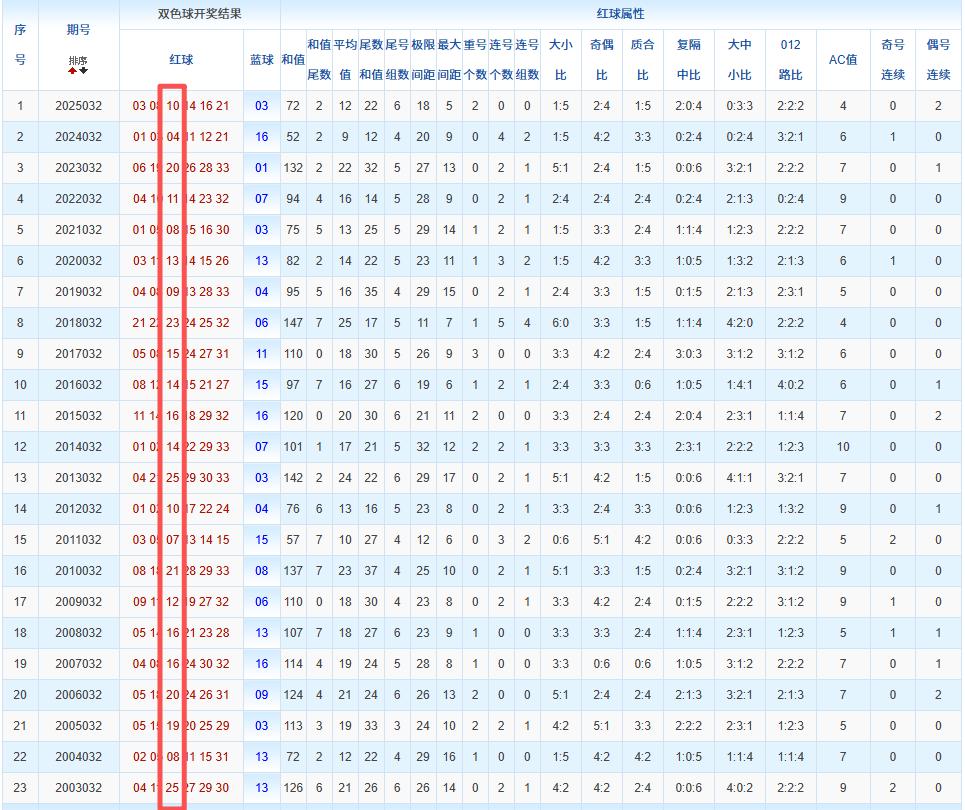Image resolution: width=965 pixels, height=810 pixels.
Task: Click blue ball 16 in the 2024032 row
Action: 262,137
